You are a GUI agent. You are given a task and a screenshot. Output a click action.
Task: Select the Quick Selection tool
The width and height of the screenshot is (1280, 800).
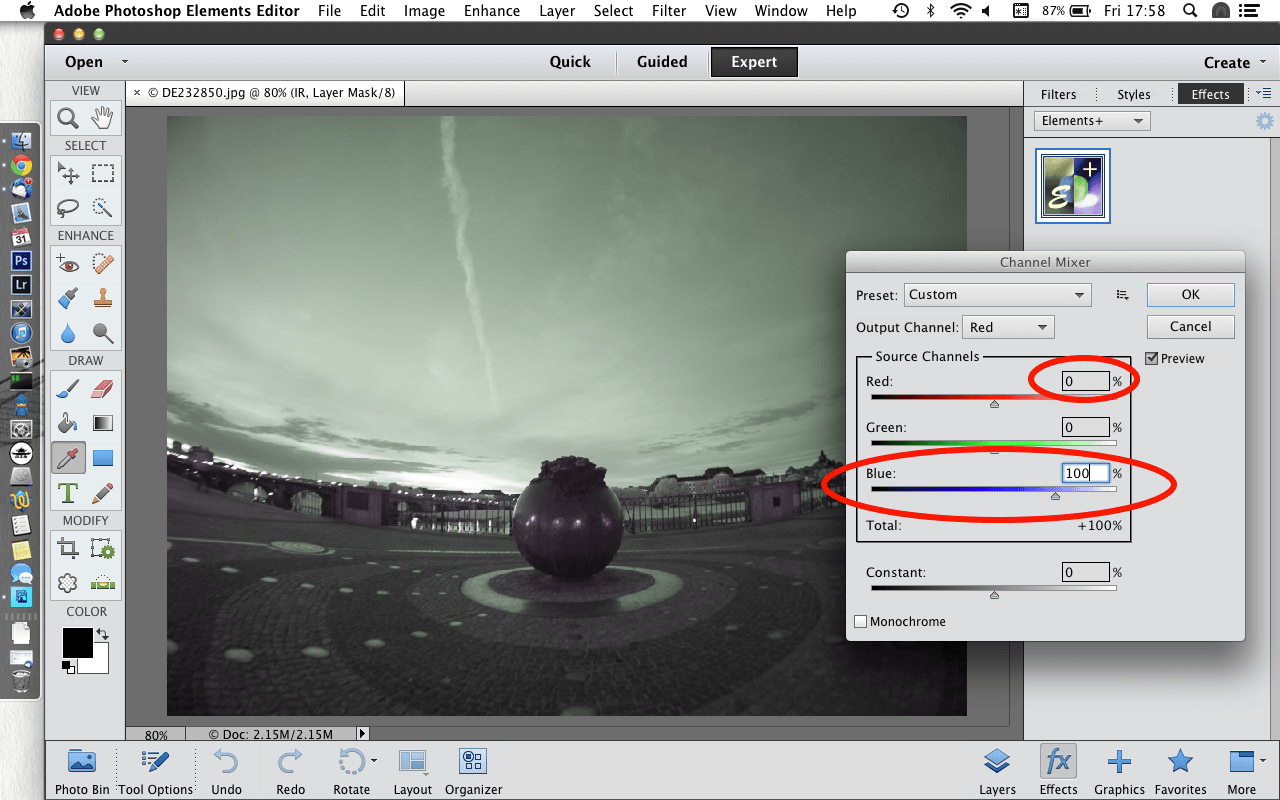[x=102, y=207]
